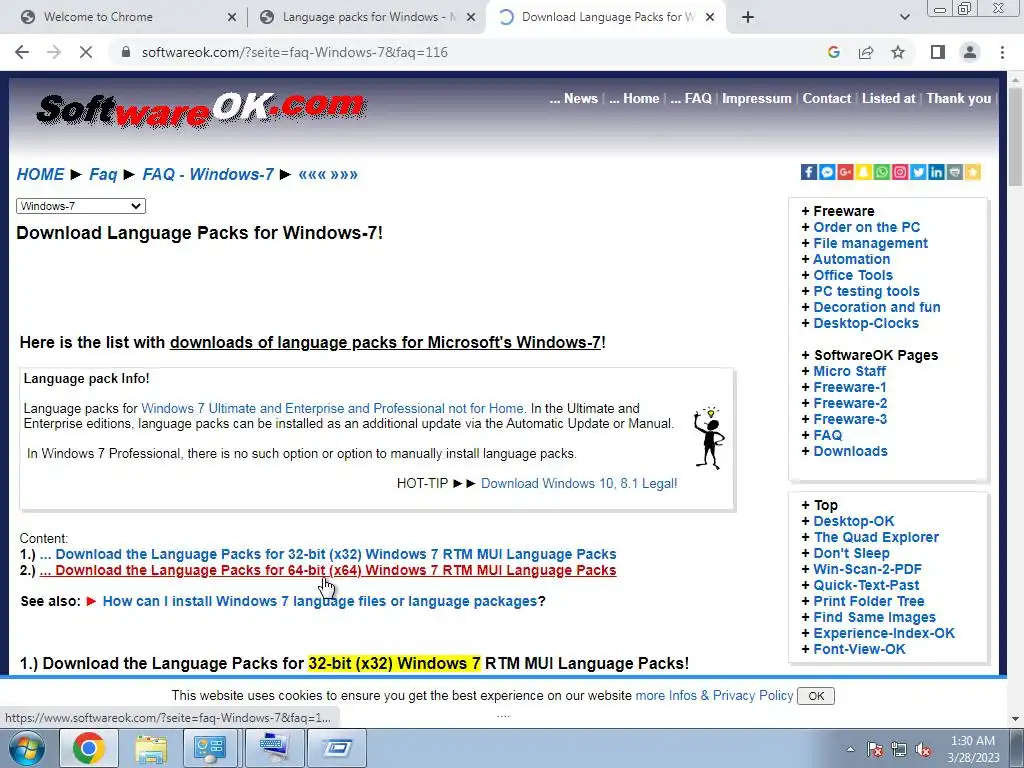Click the previous FAQ «« arrows
The height and width of the screenshot is (768, 1024).
(x=312, y=174)
